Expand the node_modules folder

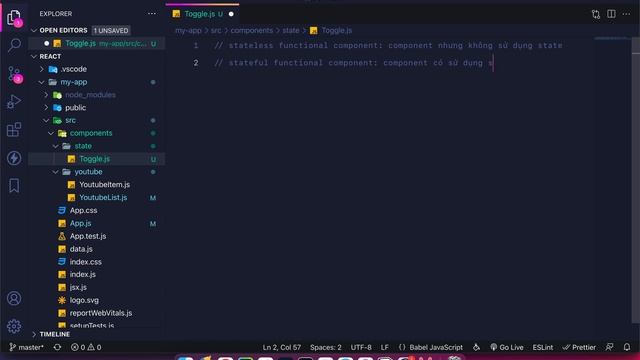[46, 95]
